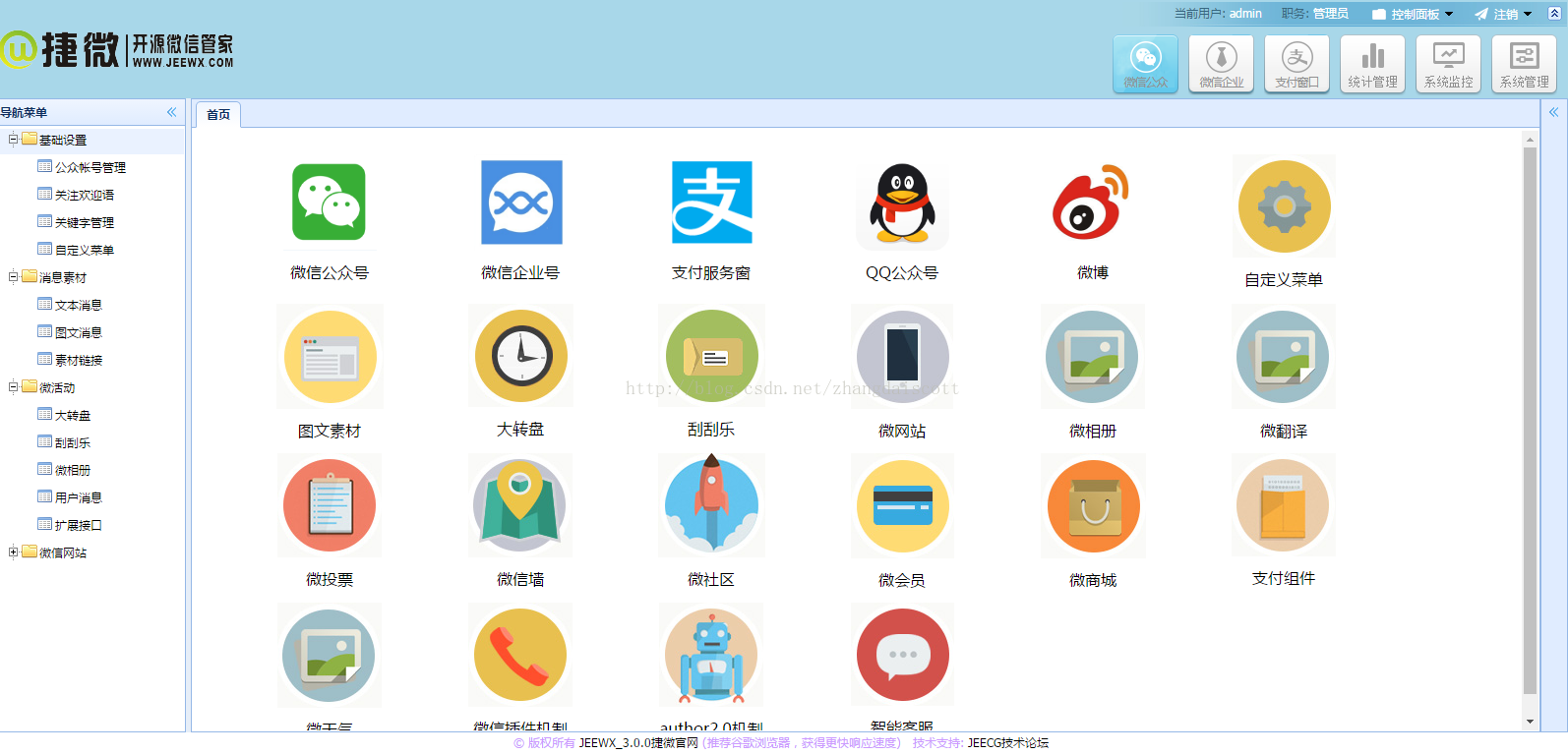Select the 首页 tab
Viewport: 1568px width, 755px height.
pos(218,114)
